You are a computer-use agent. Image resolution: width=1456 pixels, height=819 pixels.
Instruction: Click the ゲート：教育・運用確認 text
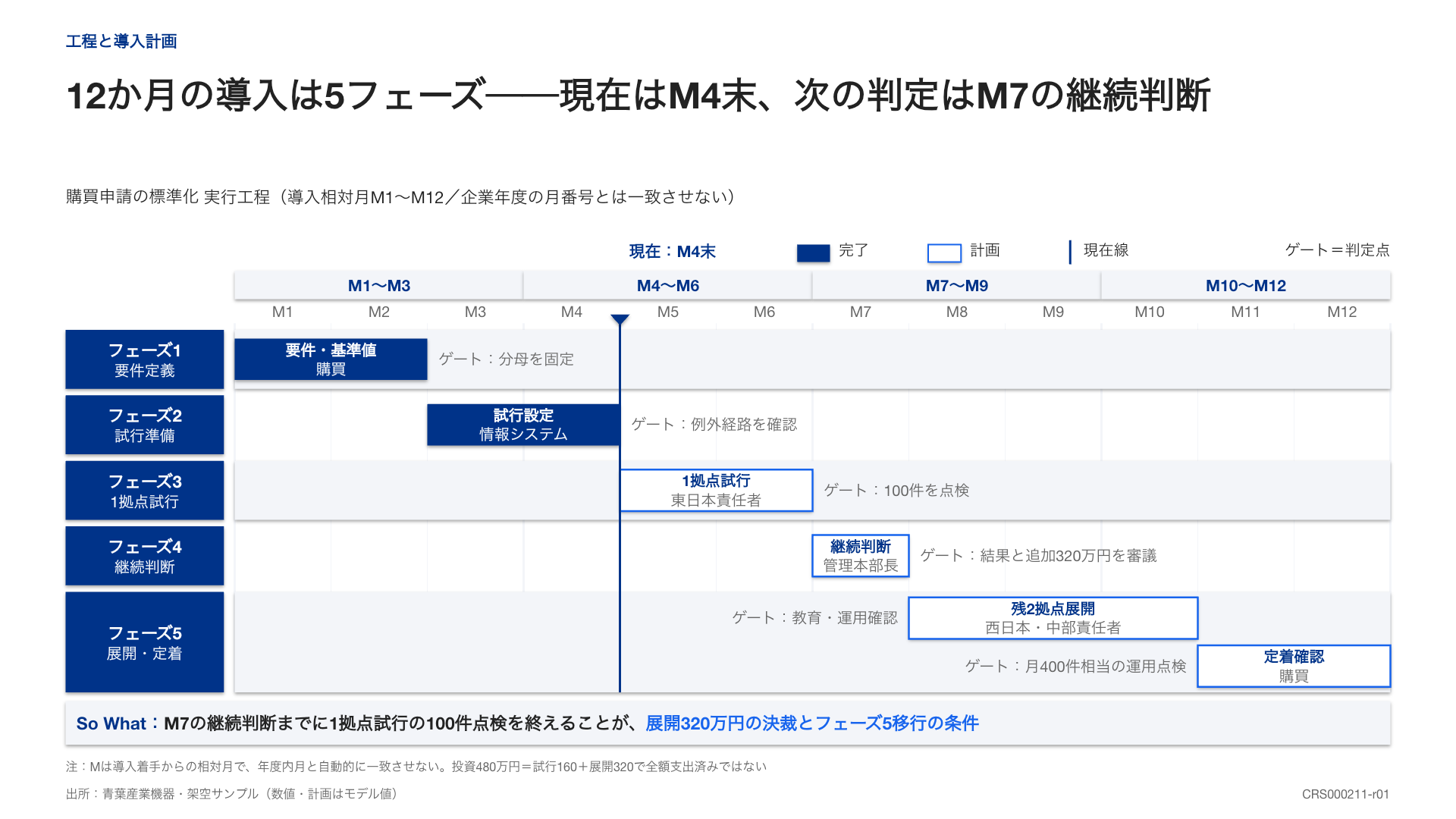point(814,618)
